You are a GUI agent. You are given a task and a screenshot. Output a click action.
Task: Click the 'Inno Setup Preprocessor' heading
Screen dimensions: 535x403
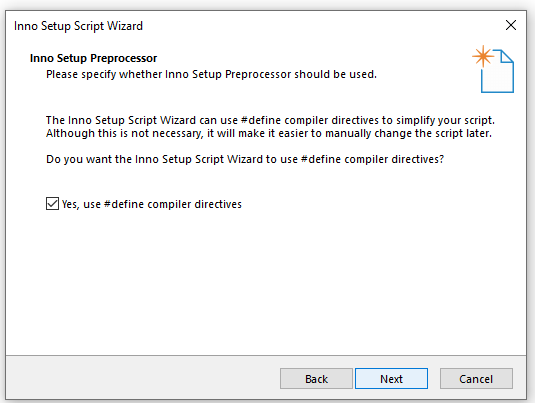[93, 58]
